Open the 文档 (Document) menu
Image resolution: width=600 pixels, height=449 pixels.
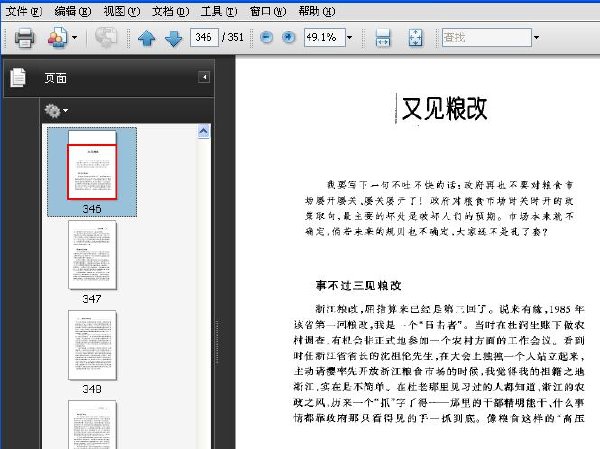[x=170, y=11]
